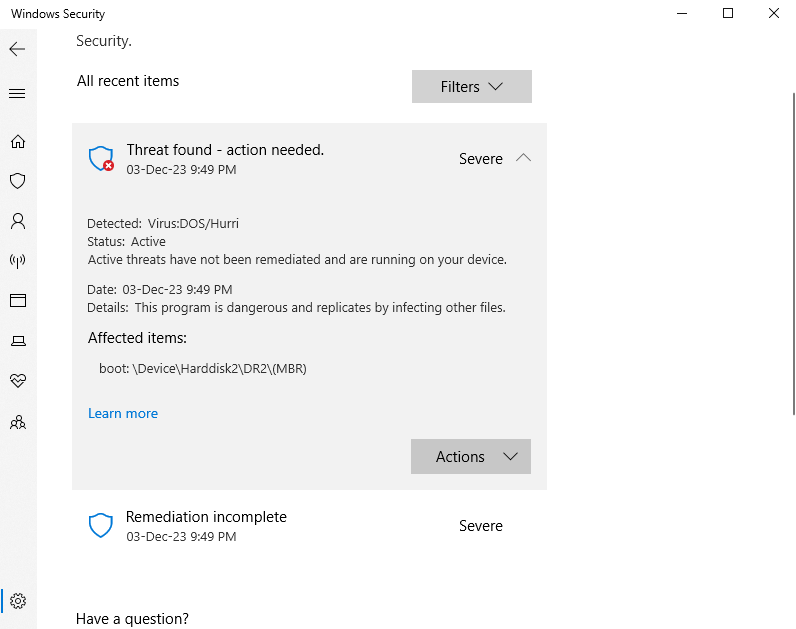Follow the Learn more link

(x=123, y=413)
